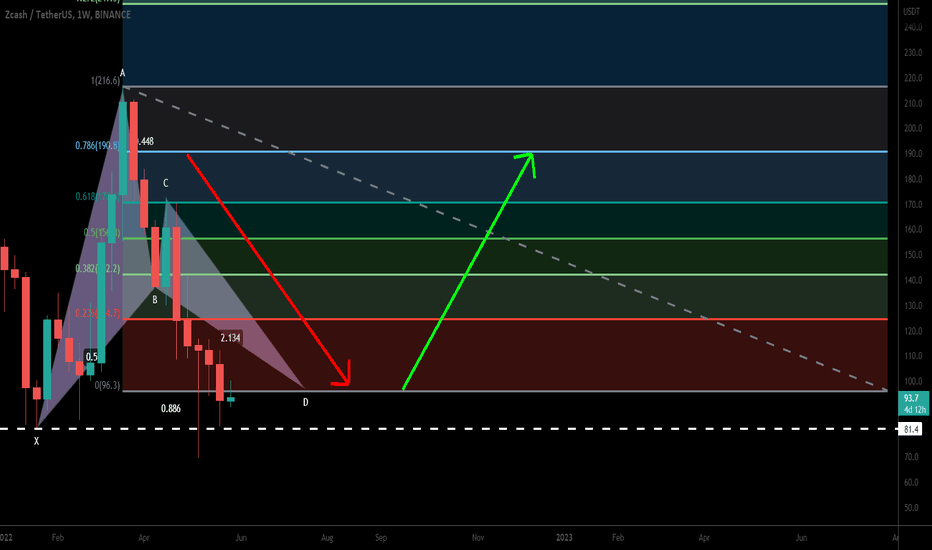
Task: Click the Aug label on time axis
Action: [x=327, y=538]
